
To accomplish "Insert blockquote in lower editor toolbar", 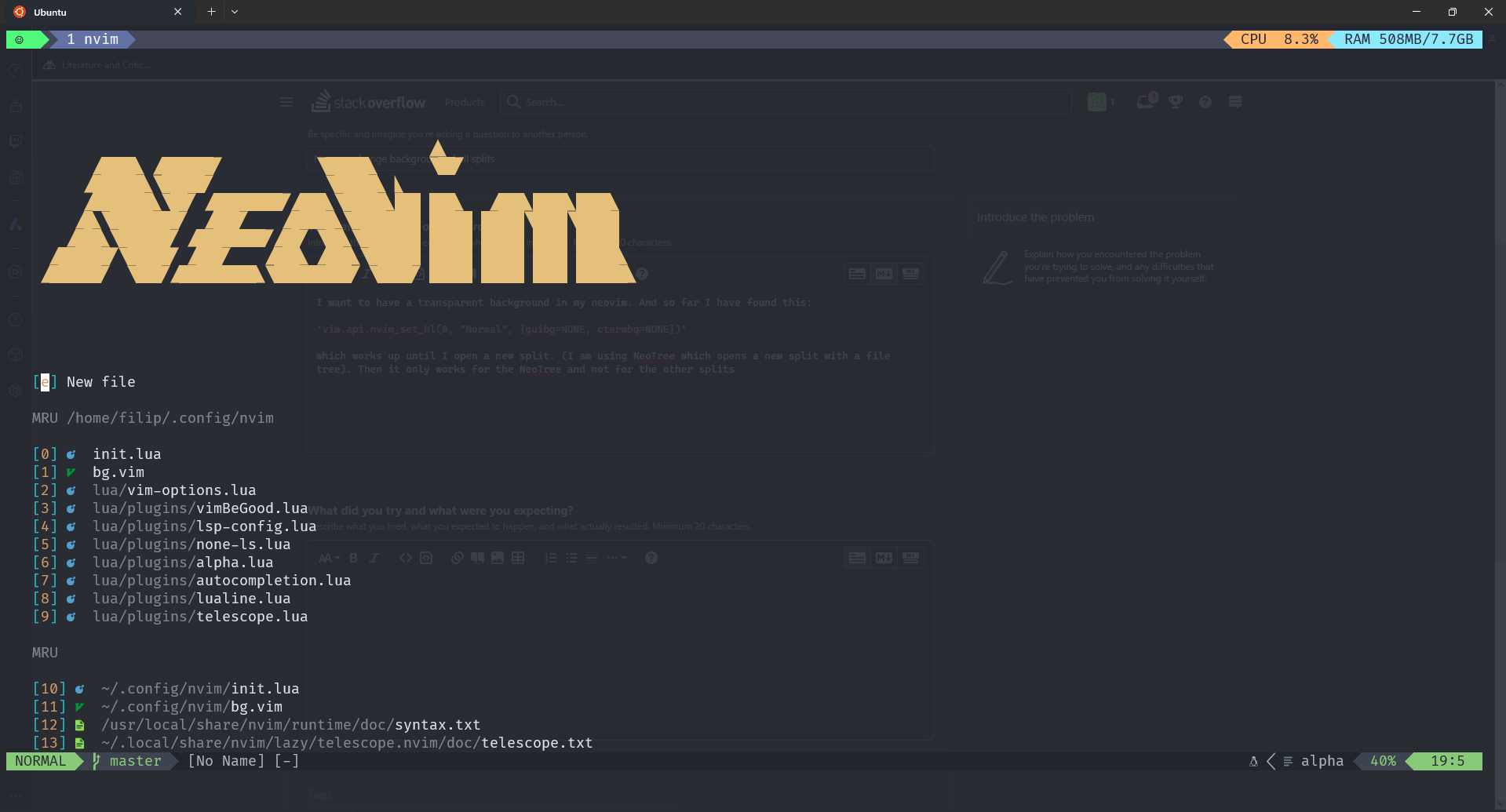I will pos(477,558).
